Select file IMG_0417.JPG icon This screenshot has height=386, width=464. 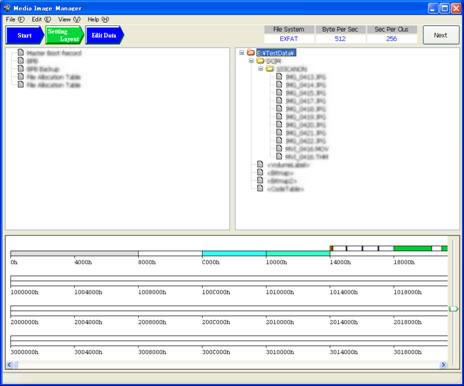pyautogui.click(x=279, y=101)
